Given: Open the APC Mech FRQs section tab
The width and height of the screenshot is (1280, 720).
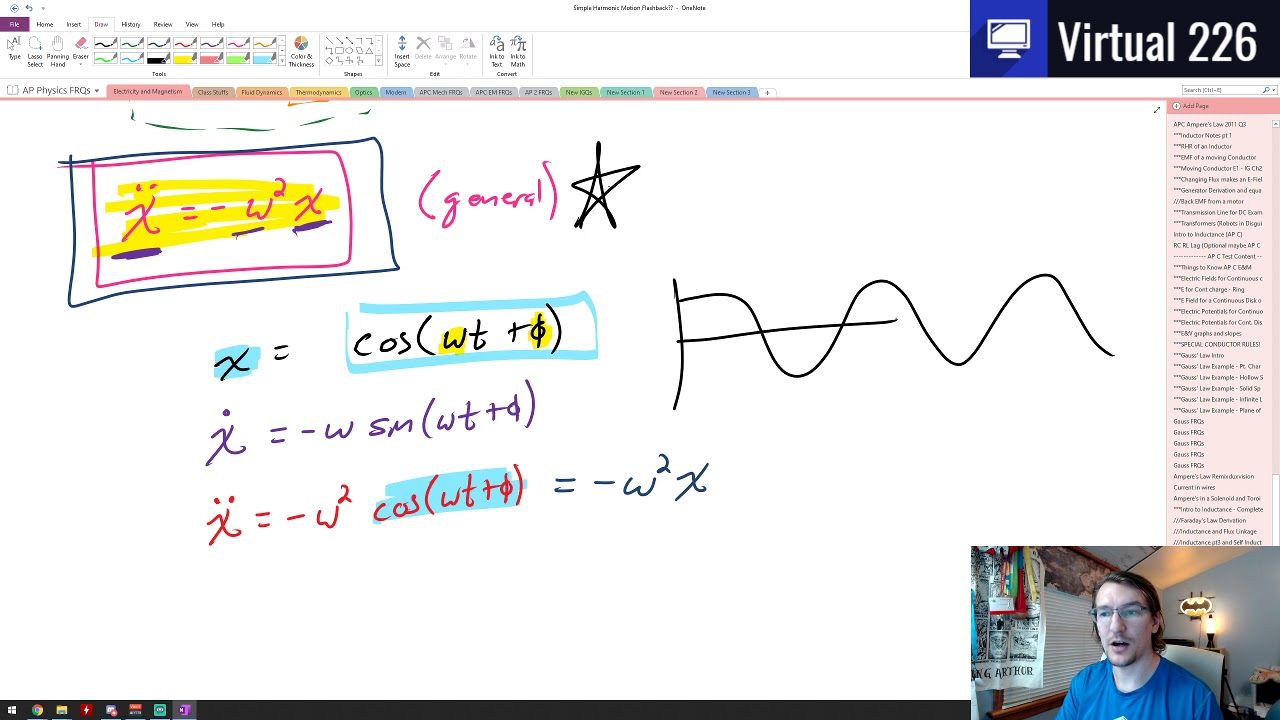Looking at the screenshot, I should 441,92.
